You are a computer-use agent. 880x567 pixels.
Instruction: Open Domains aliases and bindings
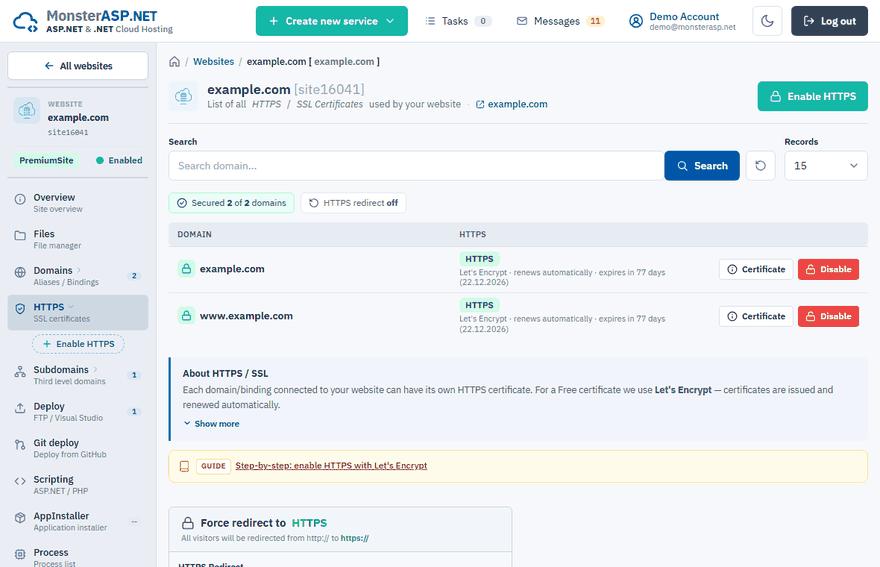[78, 276]
